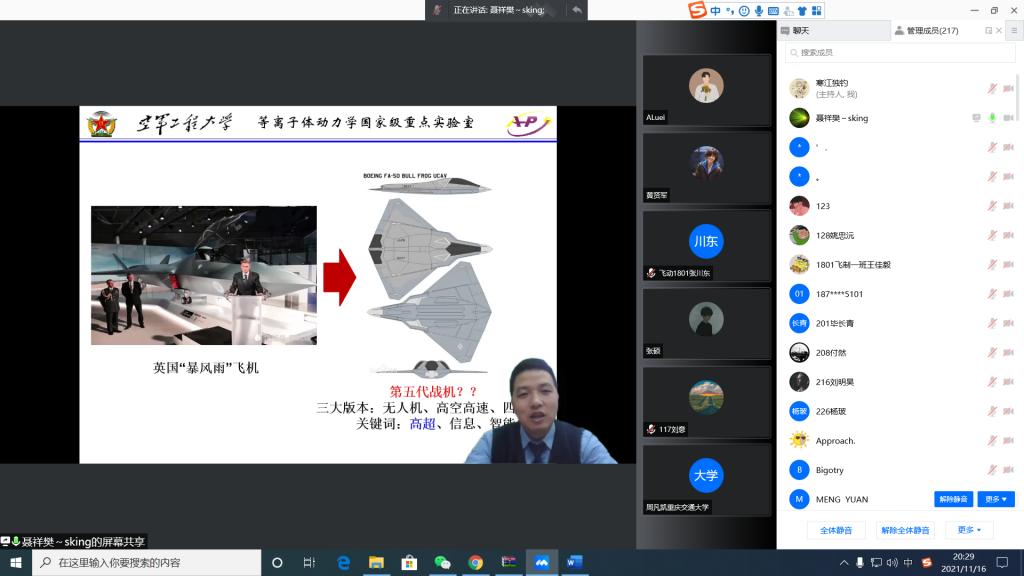This screenshot has width=1024, height=576.
Task: Select the 川东 participant video tile
Action: 706,245
